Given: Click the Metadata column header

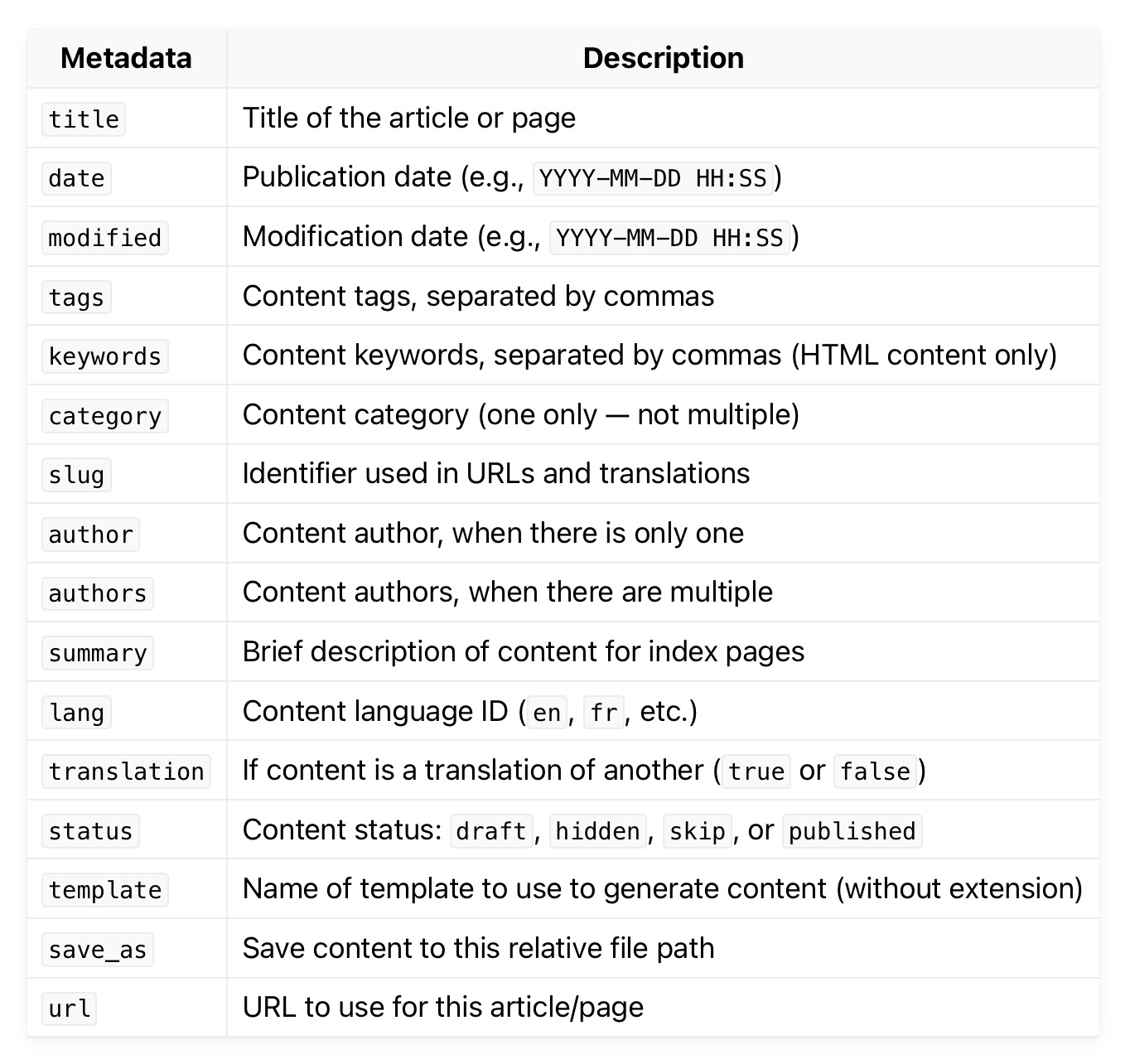Looking at the screenshot, I should [x=126, y=58].
